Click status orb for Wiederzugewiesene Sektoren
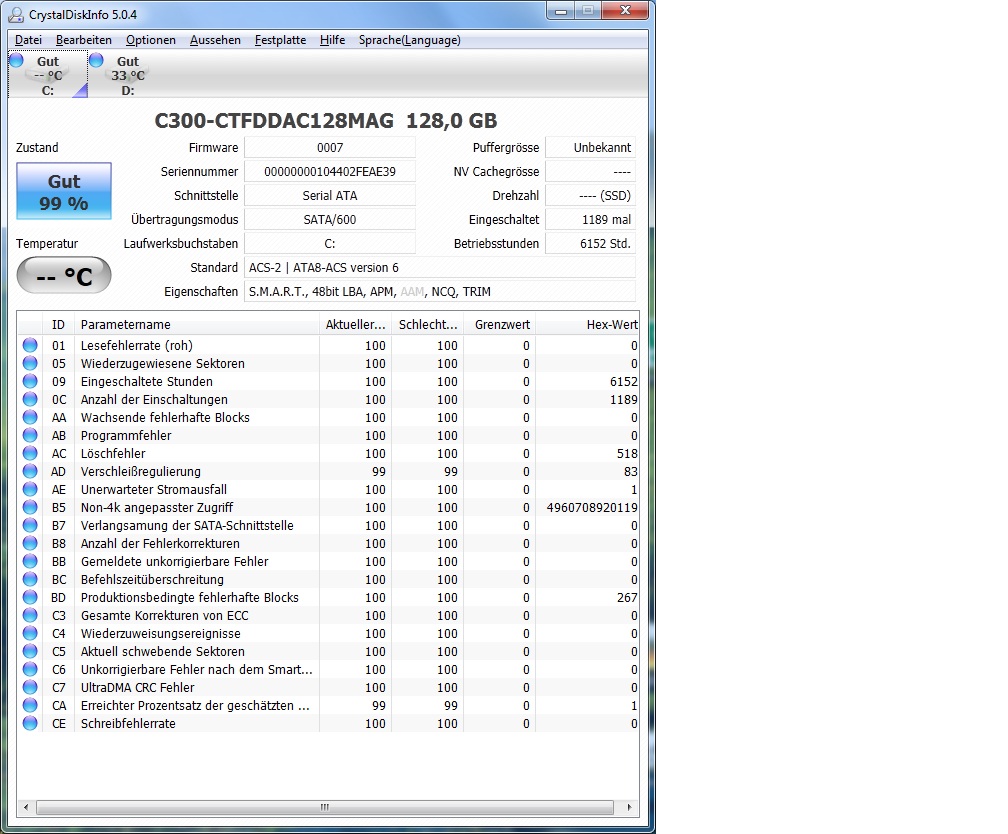1008x834 pixels. click(30, 363)
